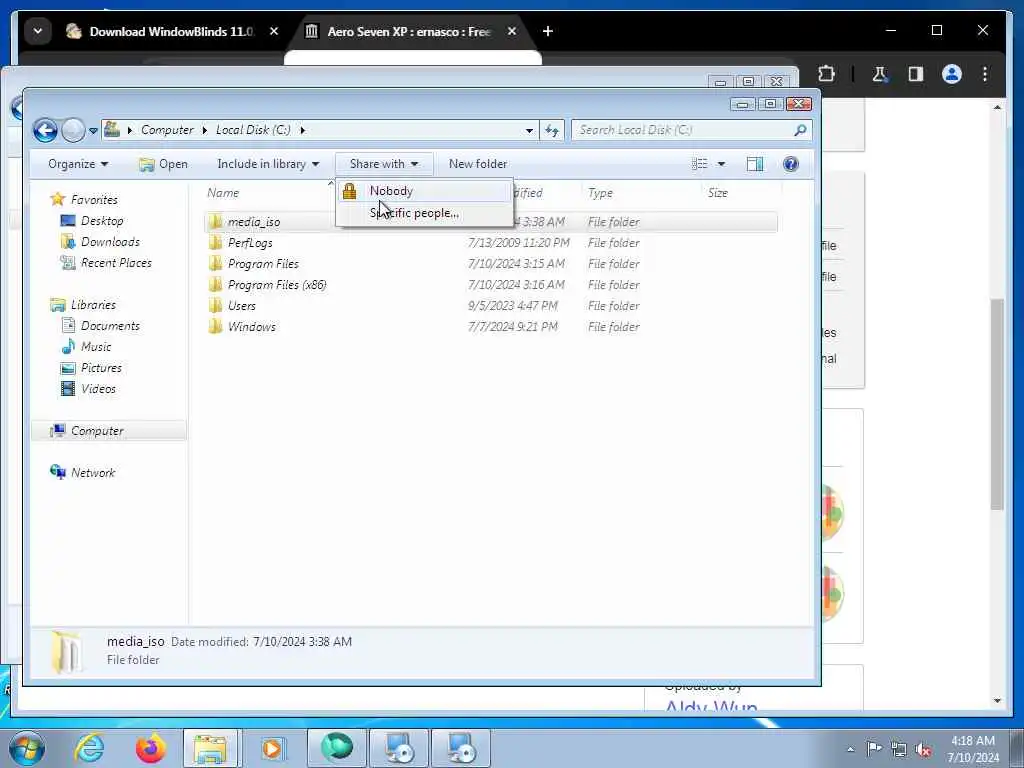
Task: Choose Specific people... menu entry
Action: click(x=424, y=213)
